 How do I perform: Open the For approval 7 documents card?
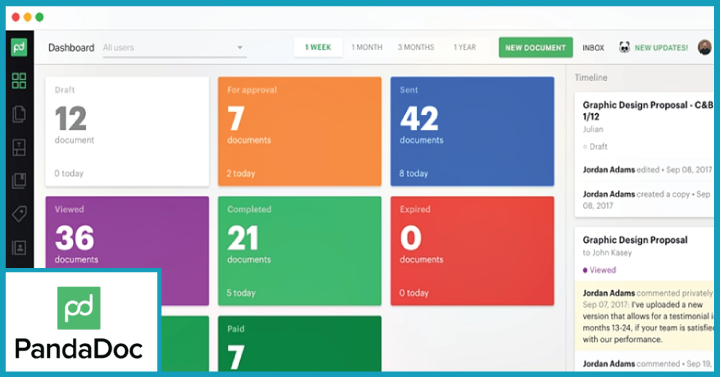tap(299, 131)
